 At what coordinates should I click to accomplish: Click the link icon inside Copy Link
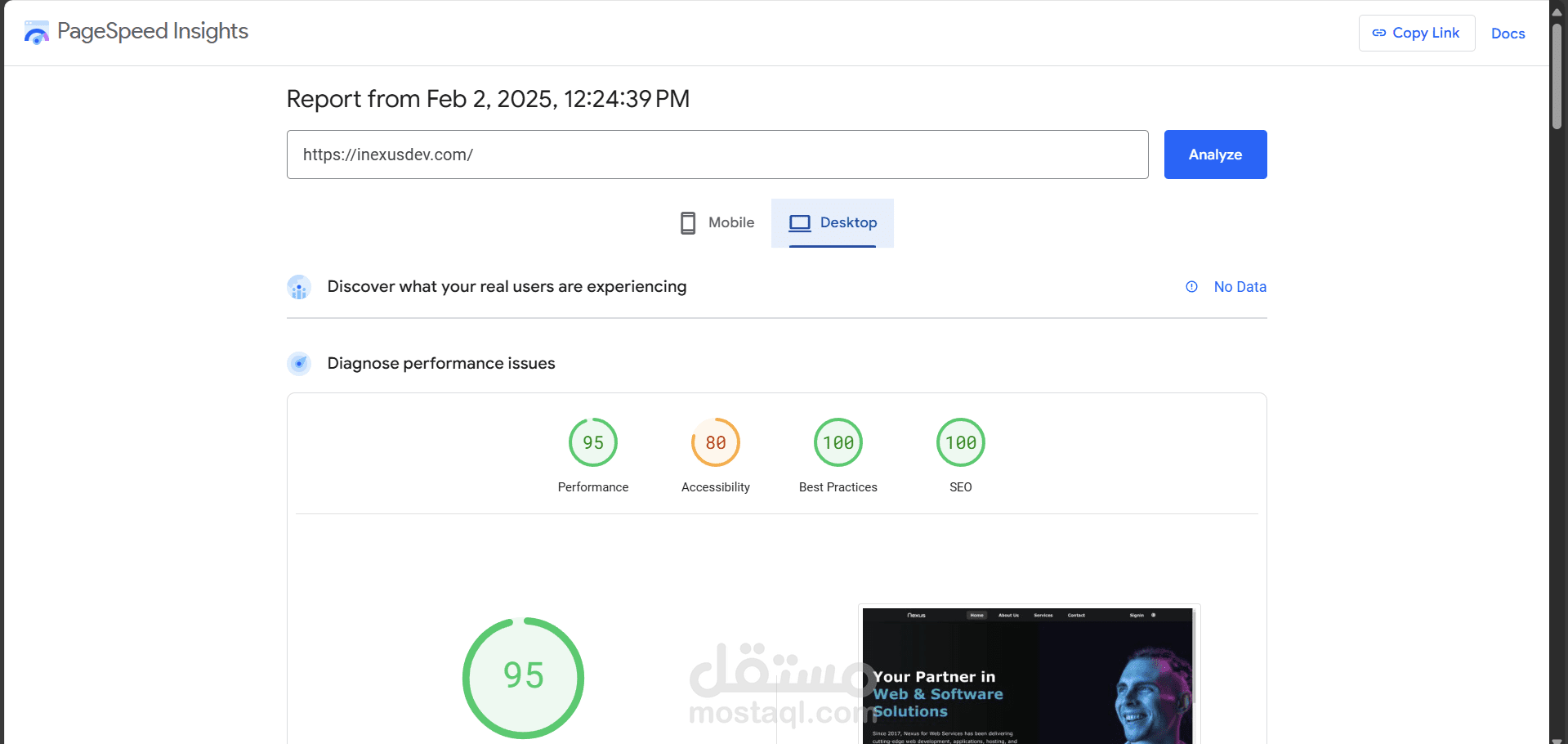tap(1378, 33)
